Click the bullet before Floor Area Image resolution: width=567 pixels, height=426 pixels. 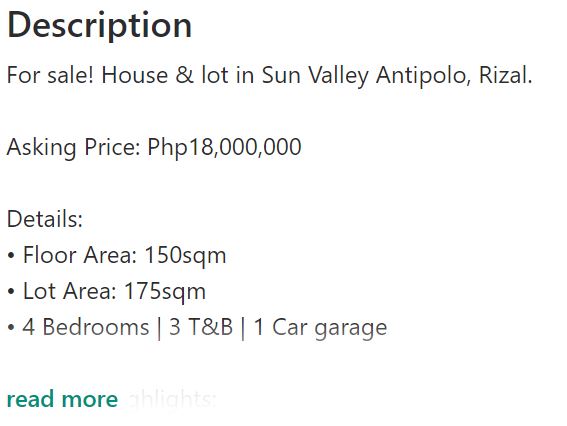(11, 256)
